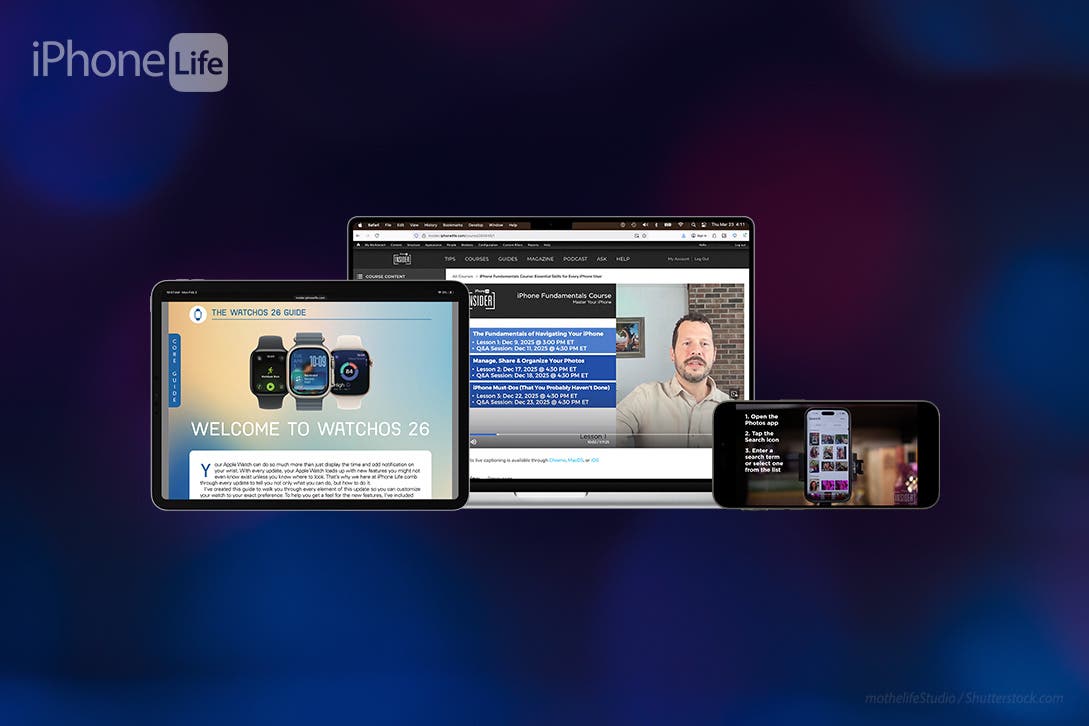Go to the MAGAZINE section
Viewport: 1089px width, 726px height.
point(540,259)
